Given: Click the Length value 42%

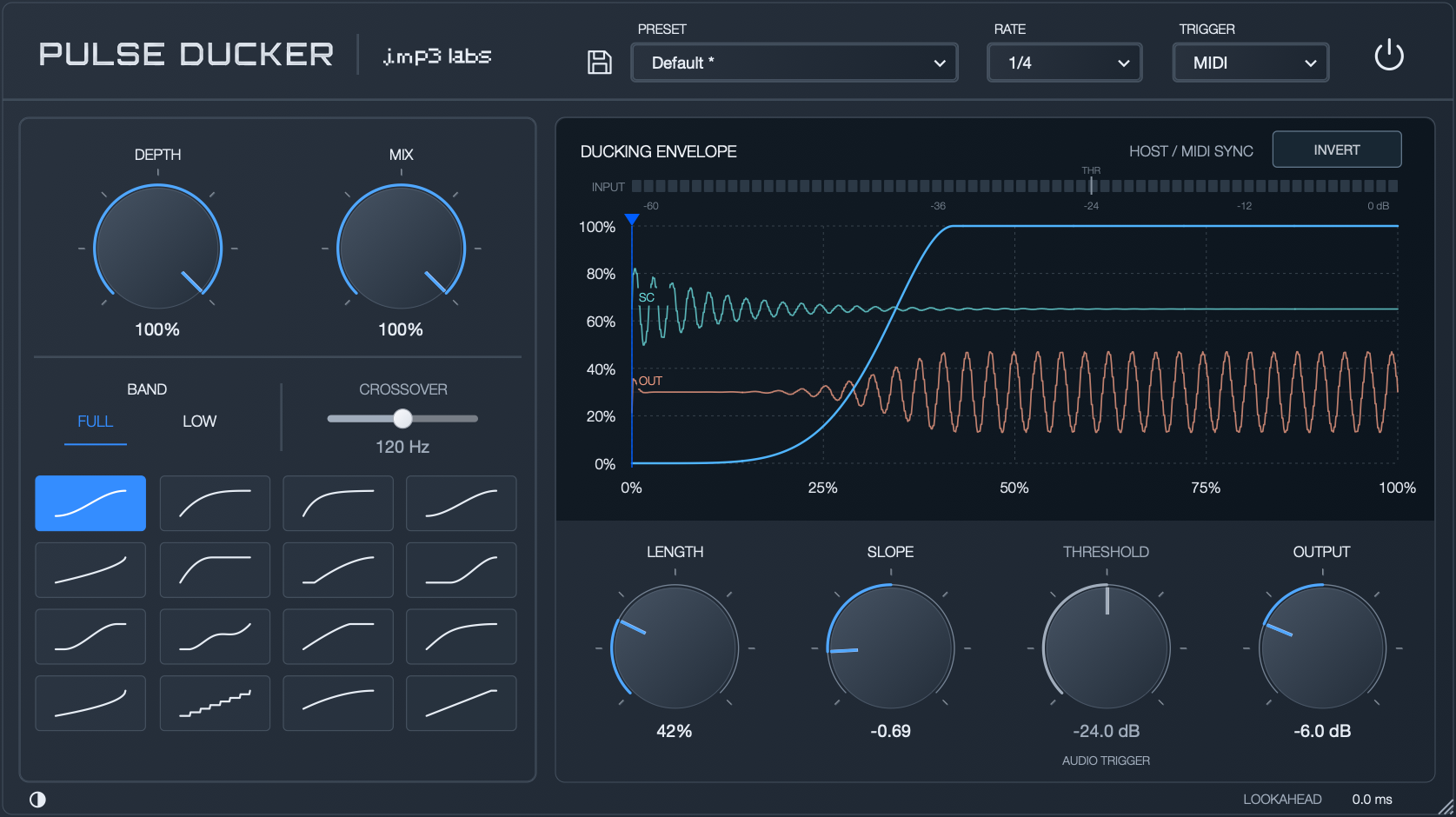Looking at the screenshot, I should click(675, 731).
